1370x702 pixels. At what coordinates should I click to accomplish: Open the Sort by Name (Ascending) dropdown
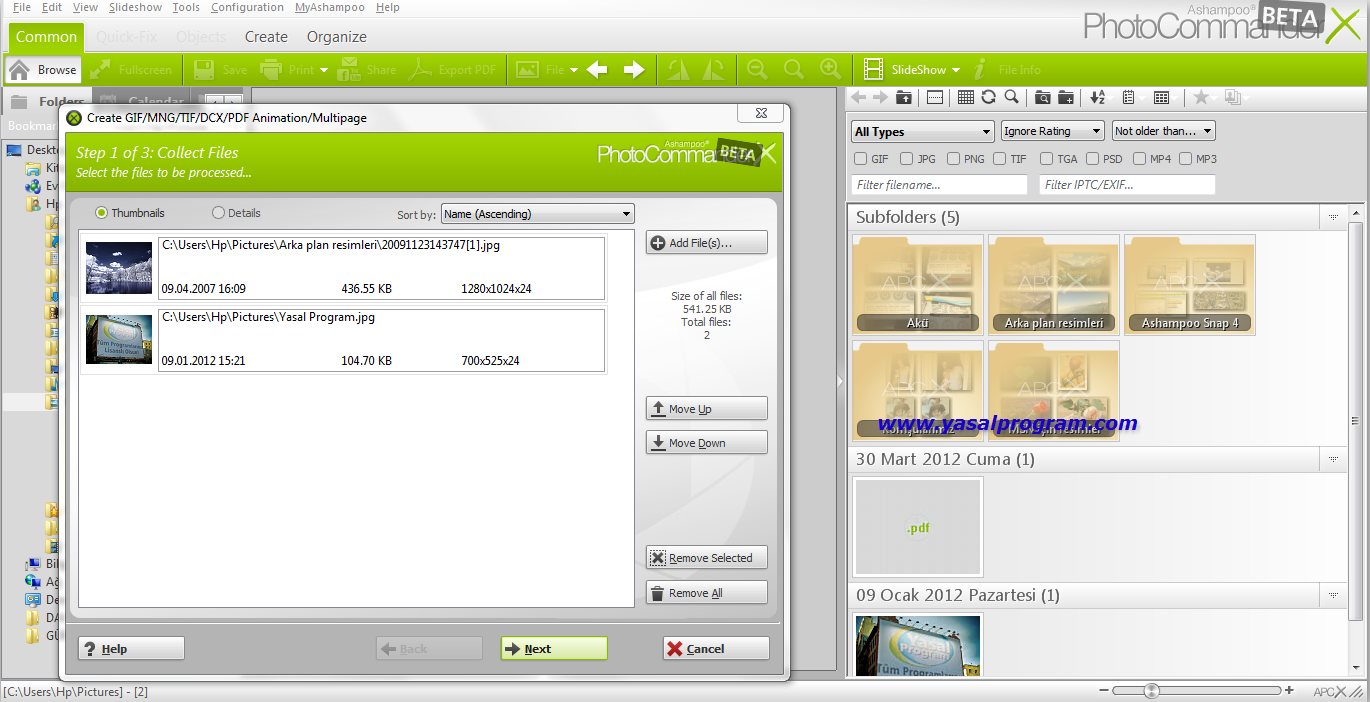pos(537,214)
